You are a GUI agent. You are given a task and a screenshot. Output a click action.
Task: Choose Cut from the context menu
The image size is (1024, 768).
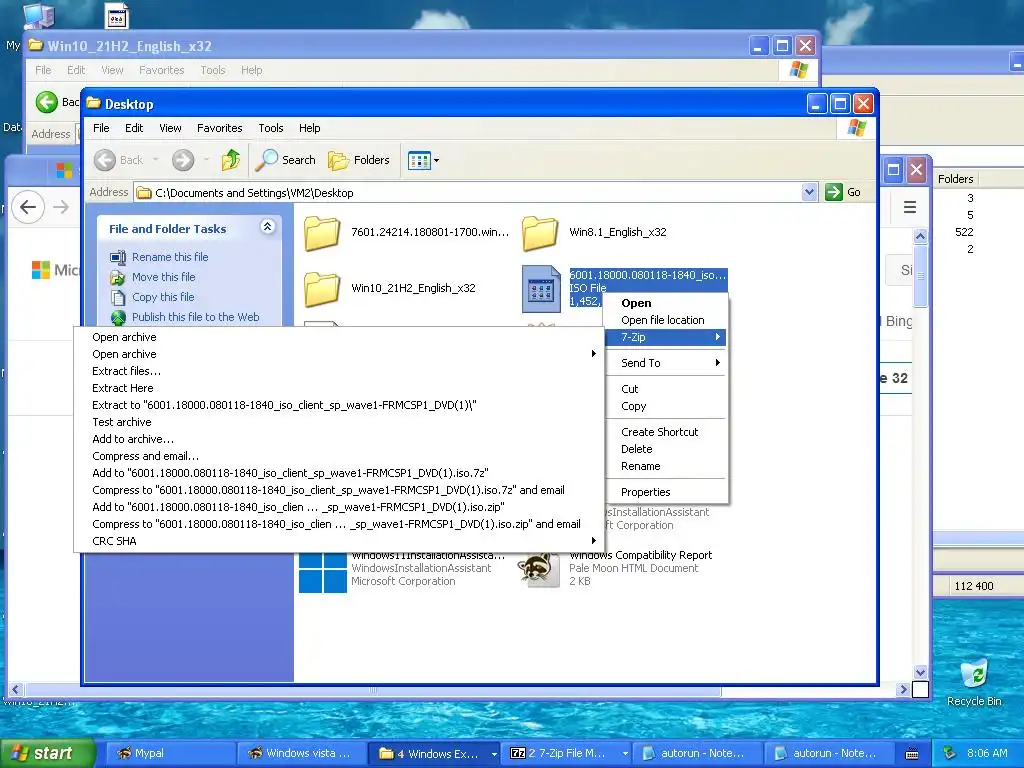tap(665, 389)
